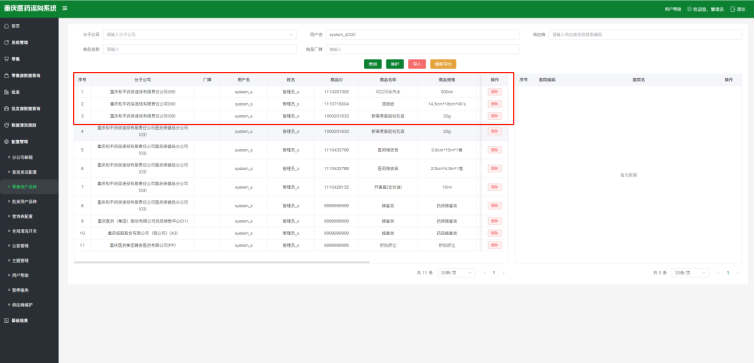755x363 pixels.
Task: Click the table horizontal scrollbar
Action: click(222, 262)
